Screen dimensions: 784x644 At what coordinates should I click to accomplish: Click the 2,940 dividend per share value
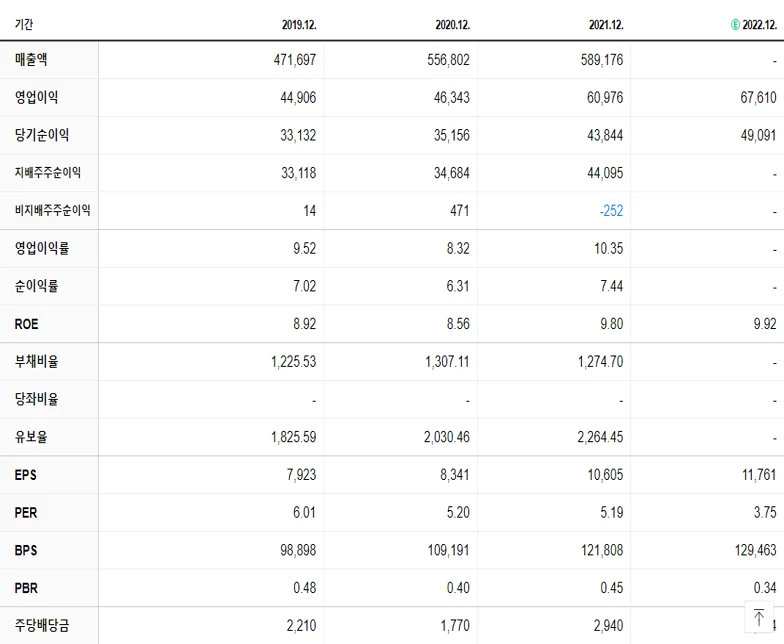coord(608,626)
